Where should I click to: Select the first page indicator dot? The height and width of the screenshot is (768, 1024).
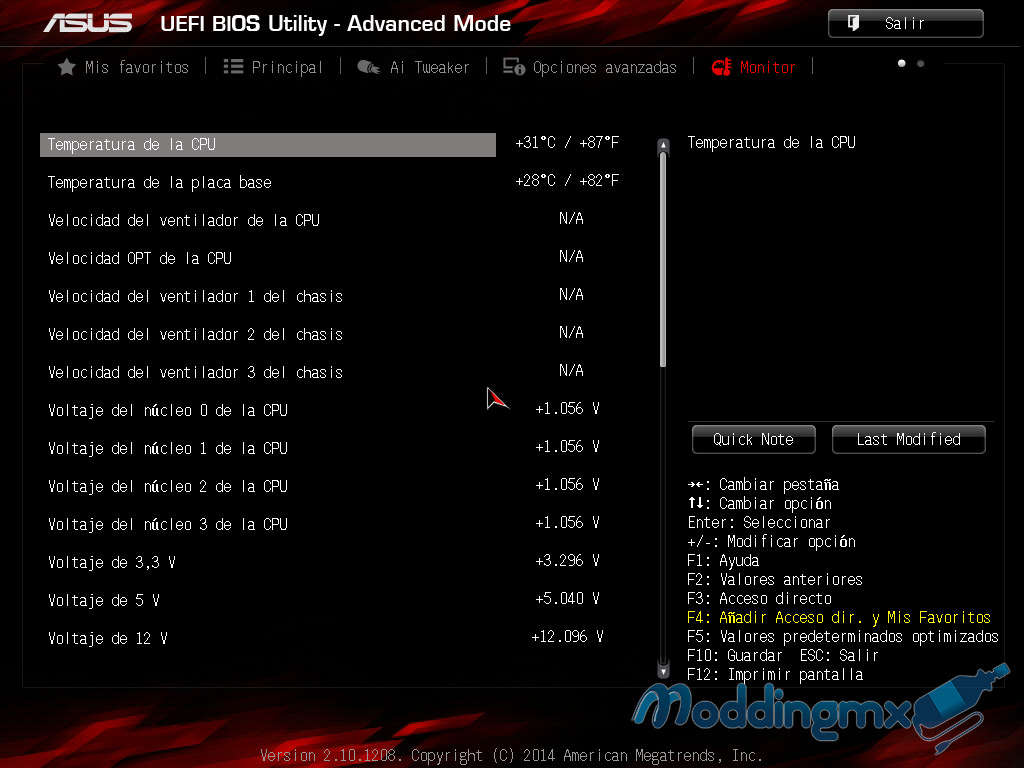[902, 63]
